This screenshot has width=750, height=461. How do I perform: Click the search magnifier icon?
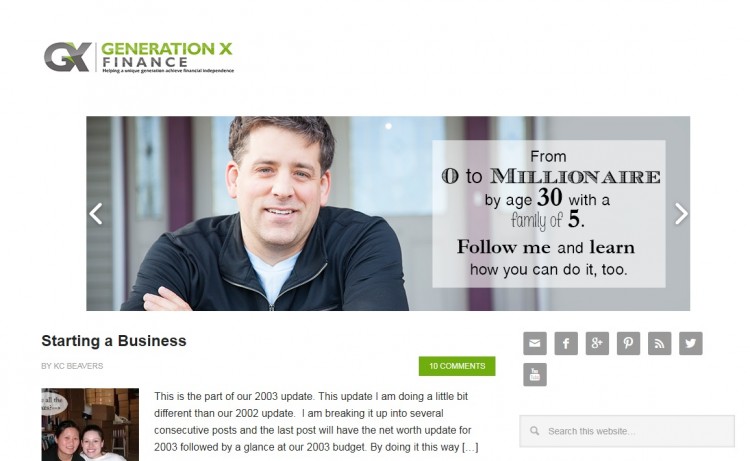(x=535, y=431)
